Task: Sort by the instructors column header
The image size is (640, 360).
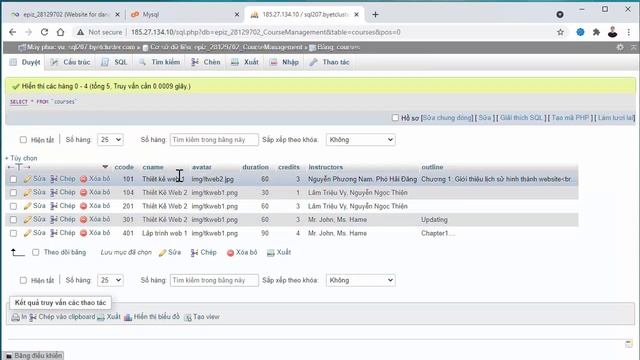Action: click(x=325, y=167)
